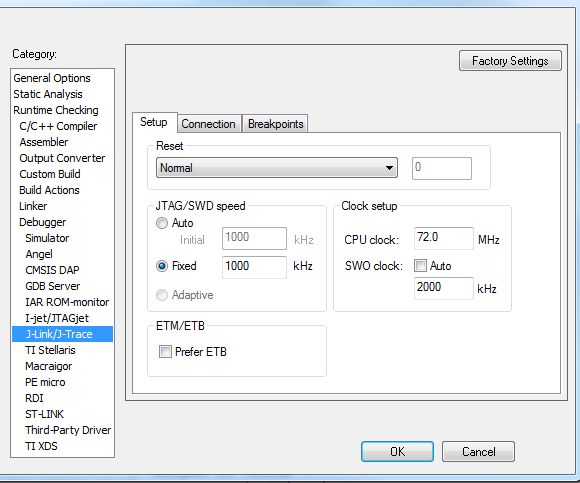
Task: Click the SWO clock kHz field
Action: tap(444, 288)
